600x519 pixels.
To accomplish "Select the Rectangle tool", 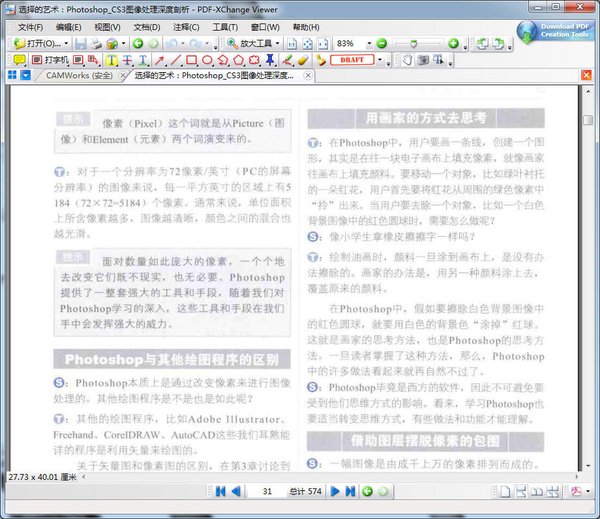I will 191,60.
